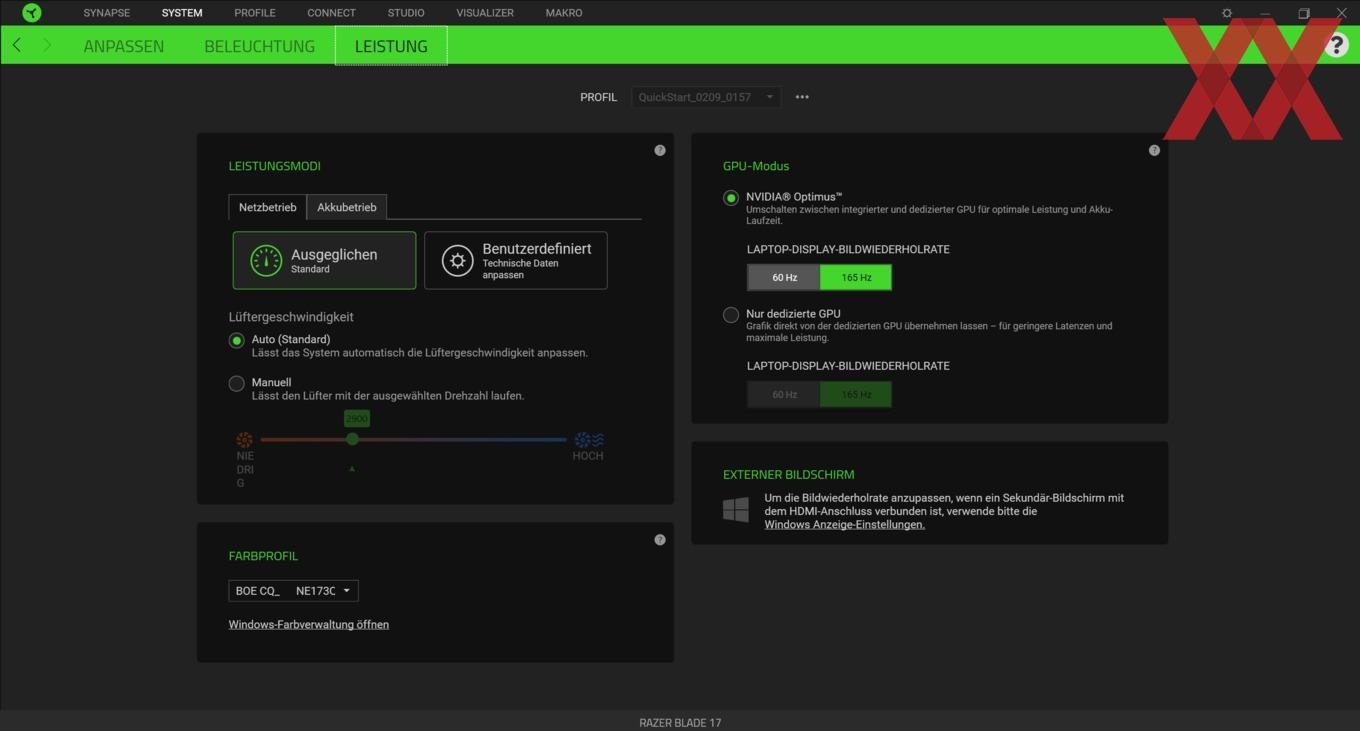Click the Lüftergeschwindigkeit heading
1360x731 pixels.
291,317
